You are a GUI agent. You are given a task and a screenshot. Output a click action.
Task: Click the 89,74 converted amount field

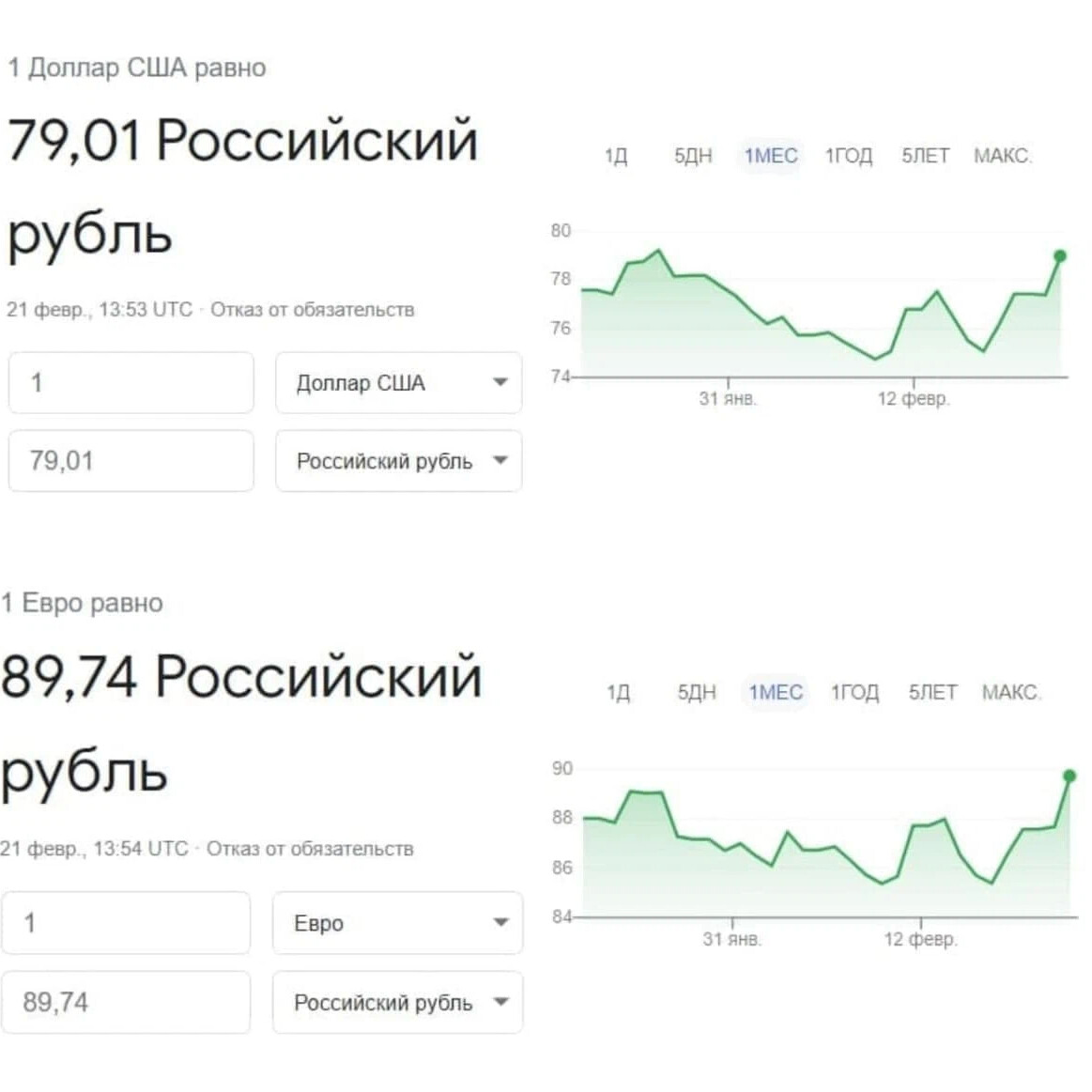click(126, 1002)
